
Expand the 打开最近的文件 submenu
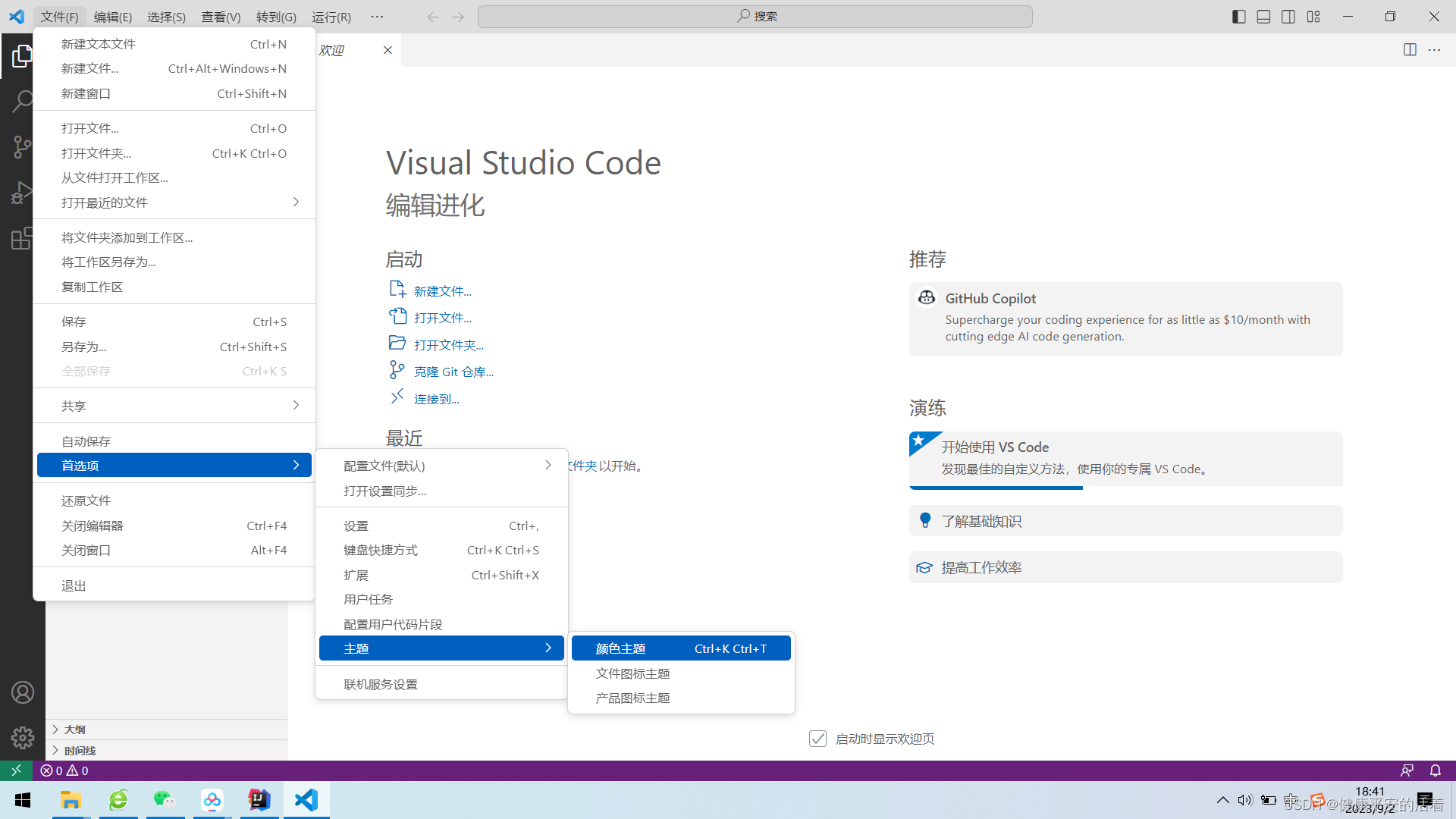point(104,202)
